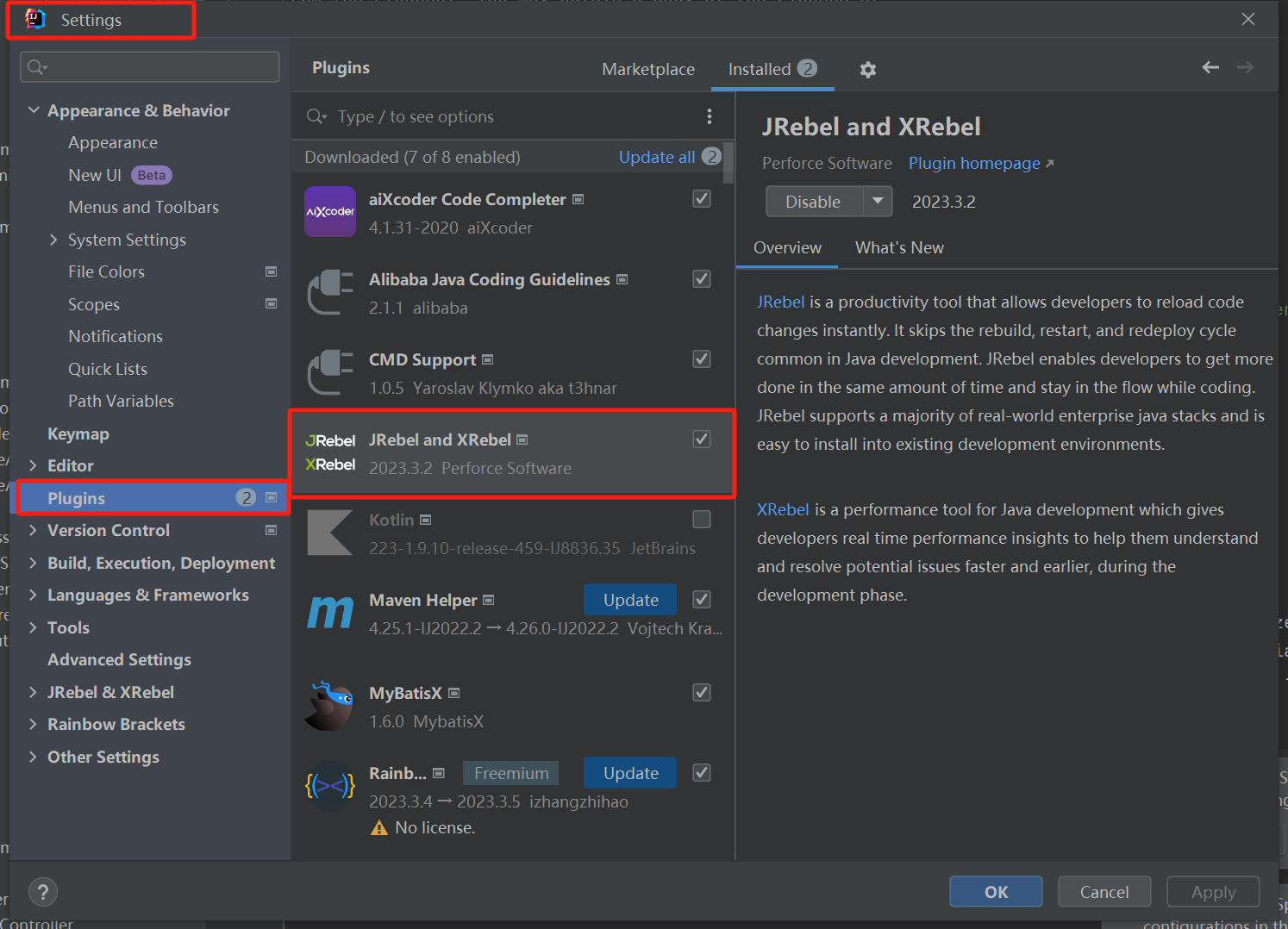1288x929 pixels.
Task: Click the Update all link
Action: pos(657,157)
